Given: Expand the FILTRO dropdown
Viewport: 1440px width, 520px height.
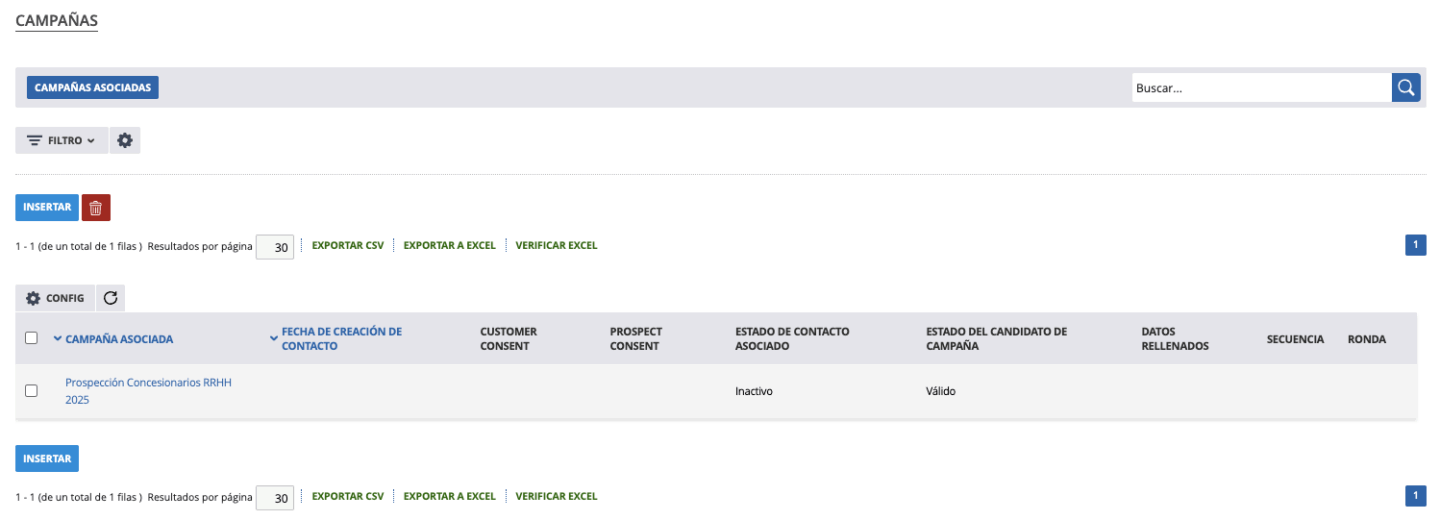Looking at the screenshot, I should pyautogui.click(x=62, y=141).
